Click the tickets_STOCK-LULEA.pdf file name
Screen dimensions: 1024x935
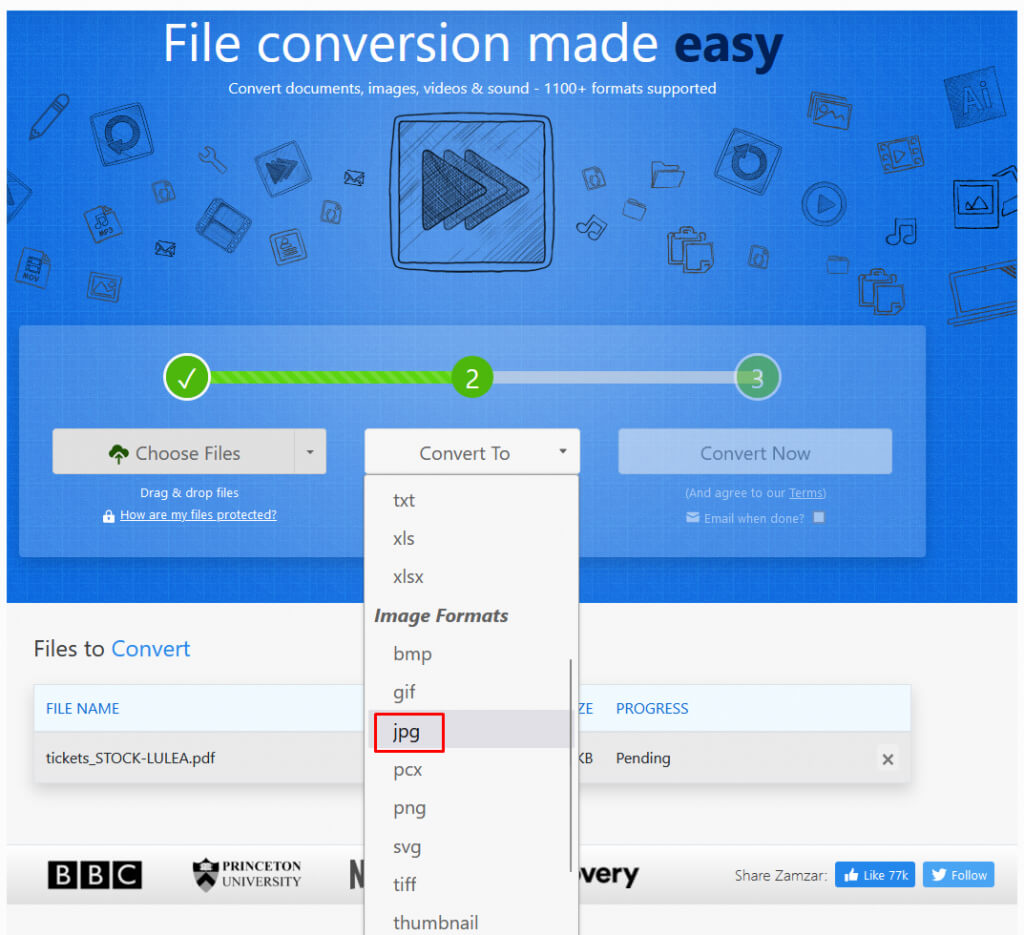click(130, 758)
